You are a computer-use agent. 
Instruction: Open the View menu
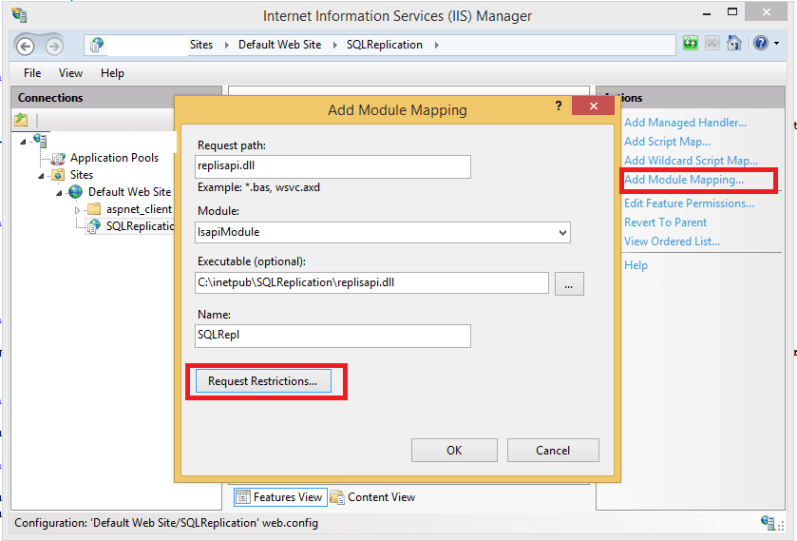[x=70, y=73]
